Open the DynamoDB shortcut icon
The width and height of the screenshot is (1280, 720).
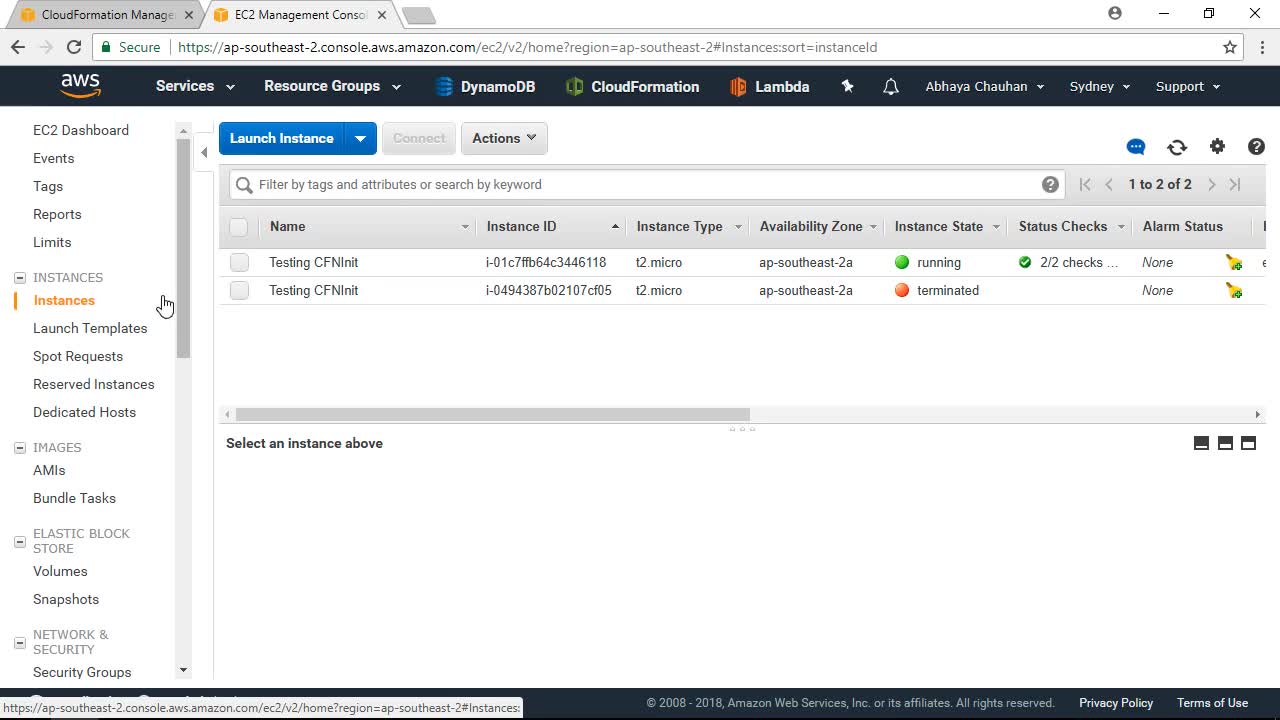point(444,87)
